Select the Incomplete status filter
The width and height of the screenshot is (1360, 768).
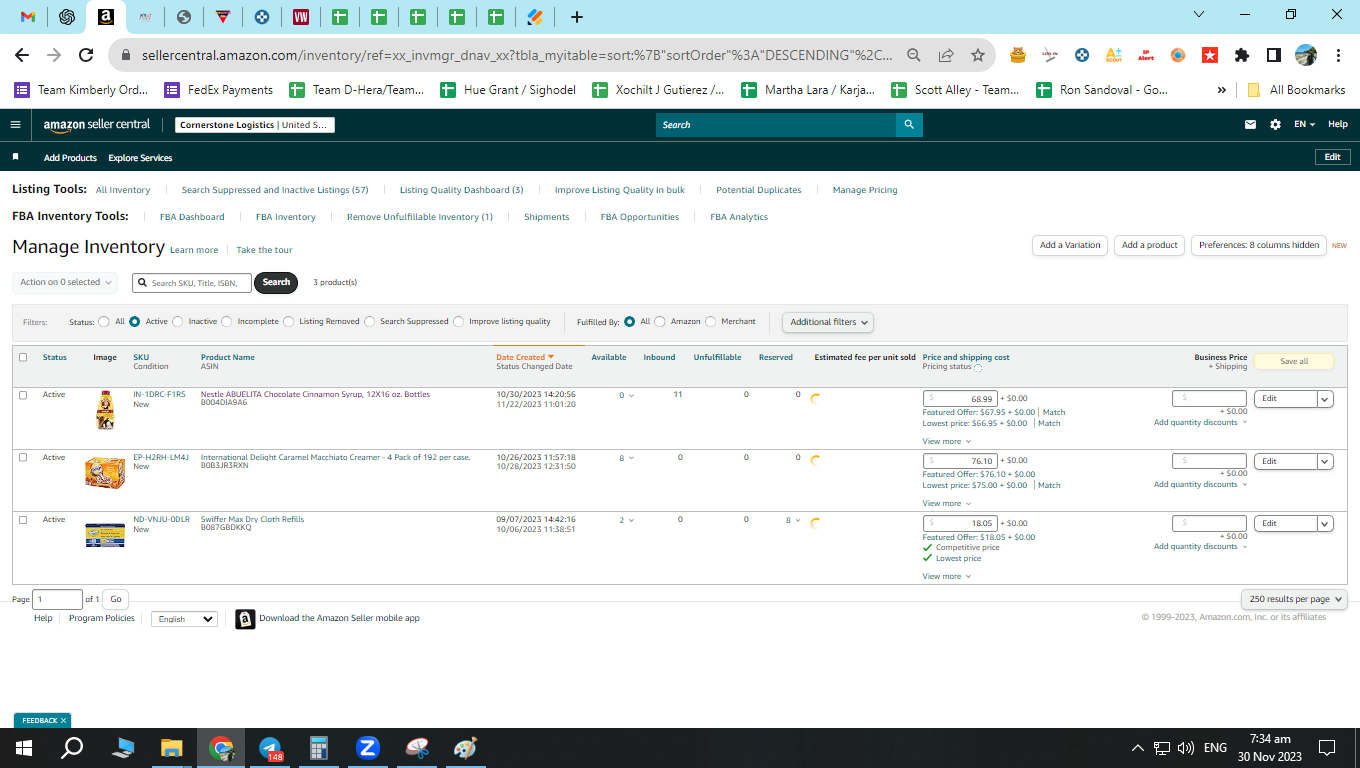(227, 322)
